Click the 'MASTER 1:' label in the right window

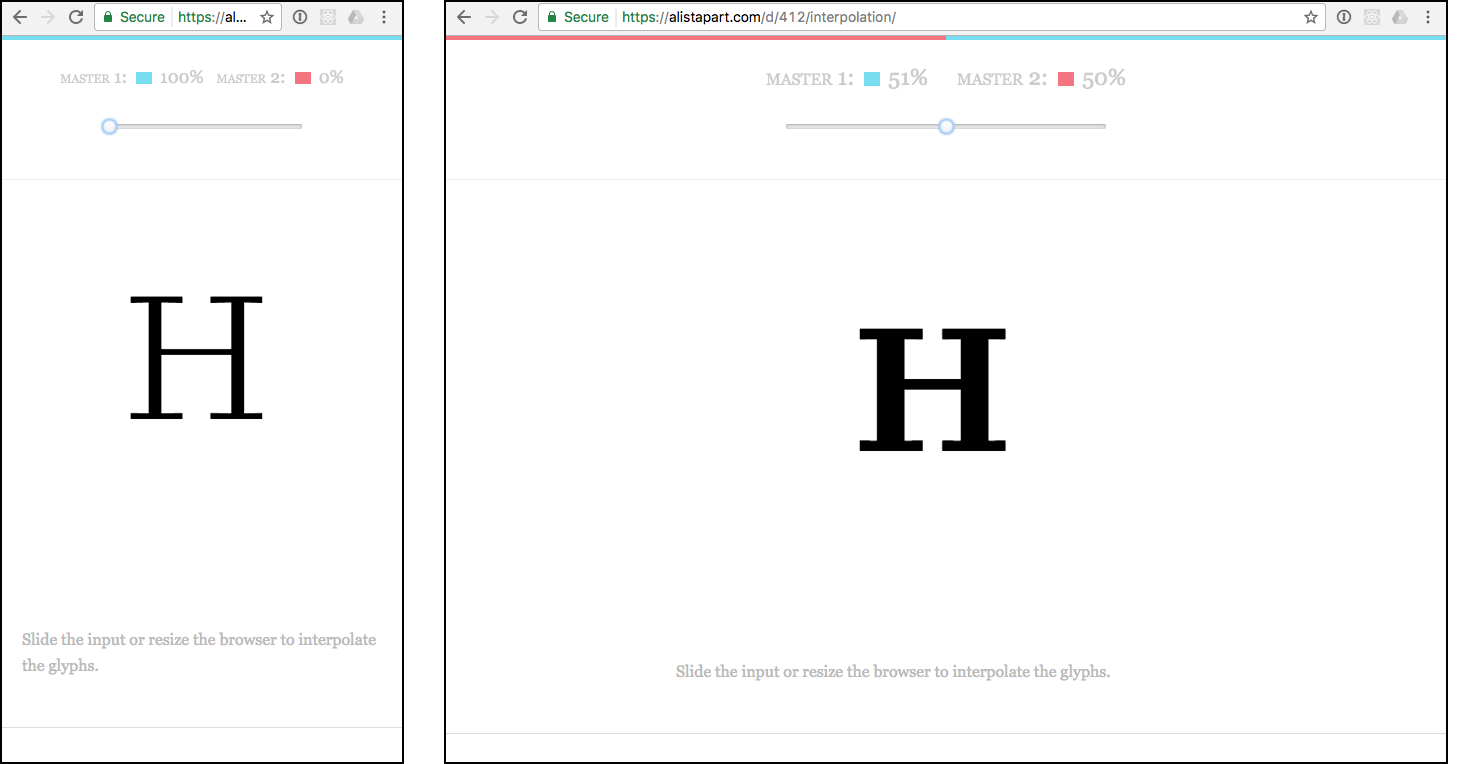tap(810, 80)
